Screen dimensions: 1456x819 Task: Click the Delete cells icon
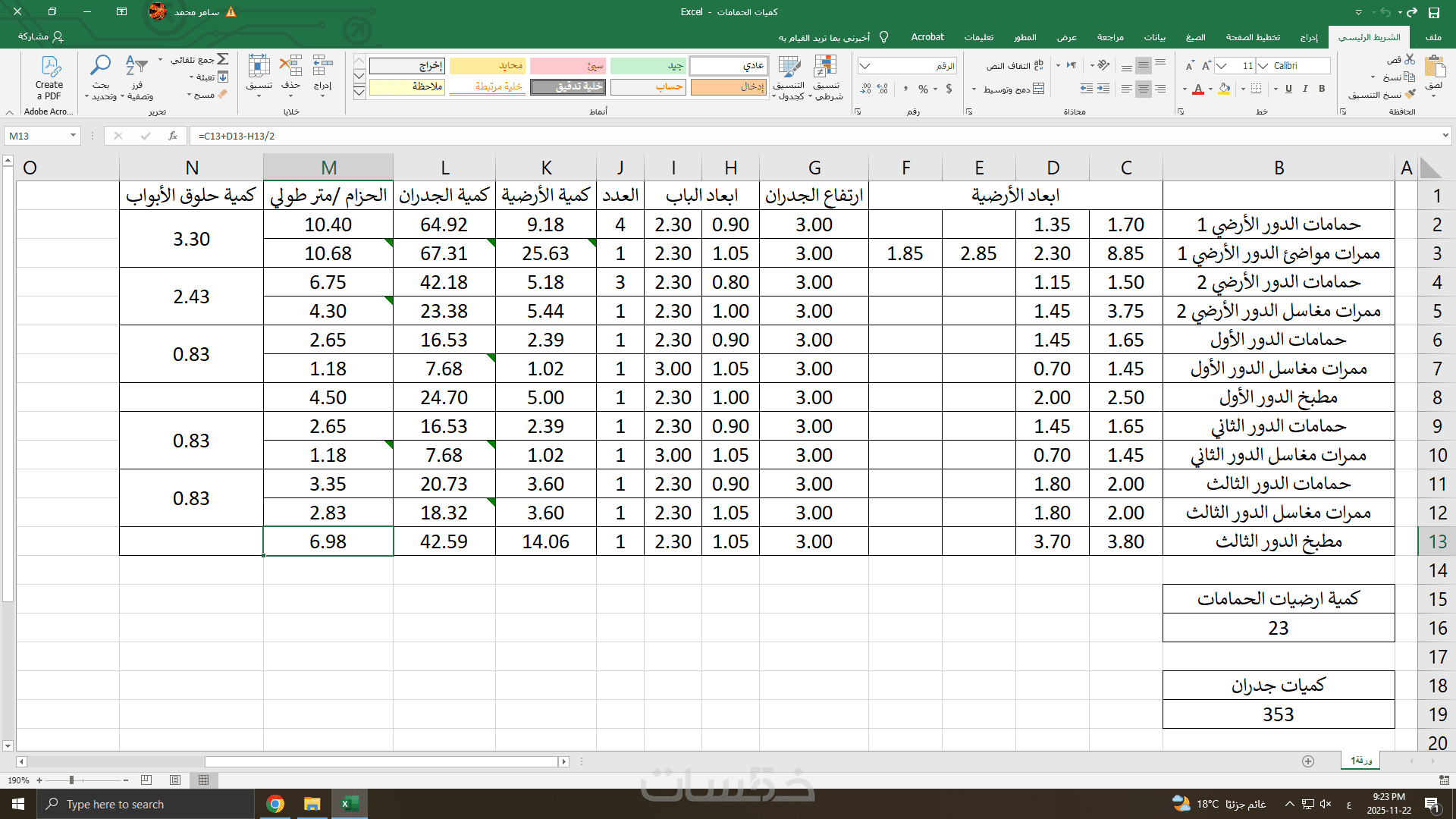290,66
